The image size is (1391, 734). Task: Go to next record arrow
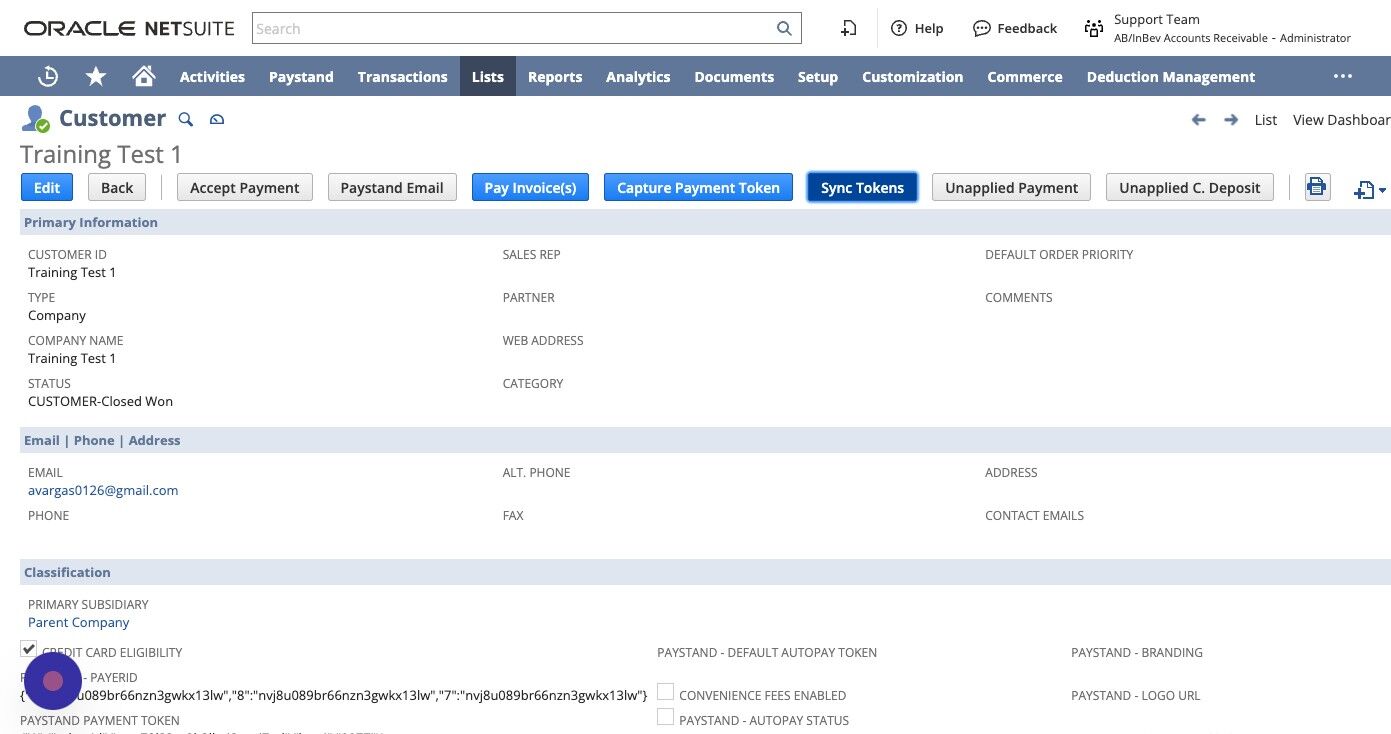(1231, 120)
